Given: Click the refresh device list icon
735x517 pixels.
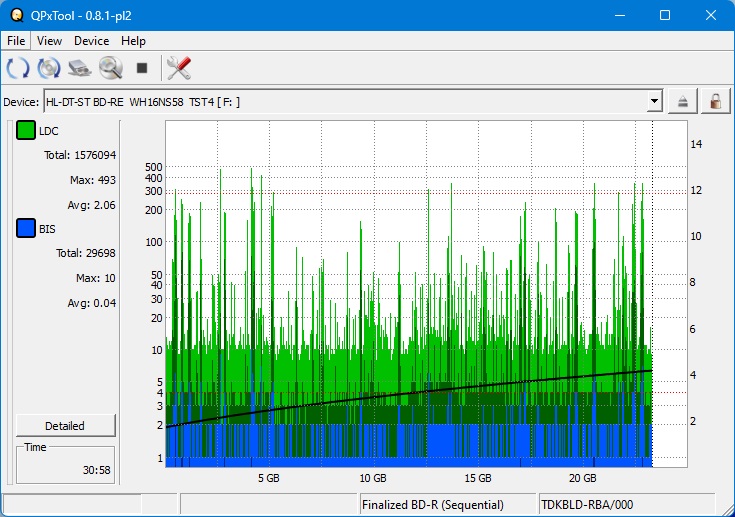Looking at the screenshot, I should (18, 68).
